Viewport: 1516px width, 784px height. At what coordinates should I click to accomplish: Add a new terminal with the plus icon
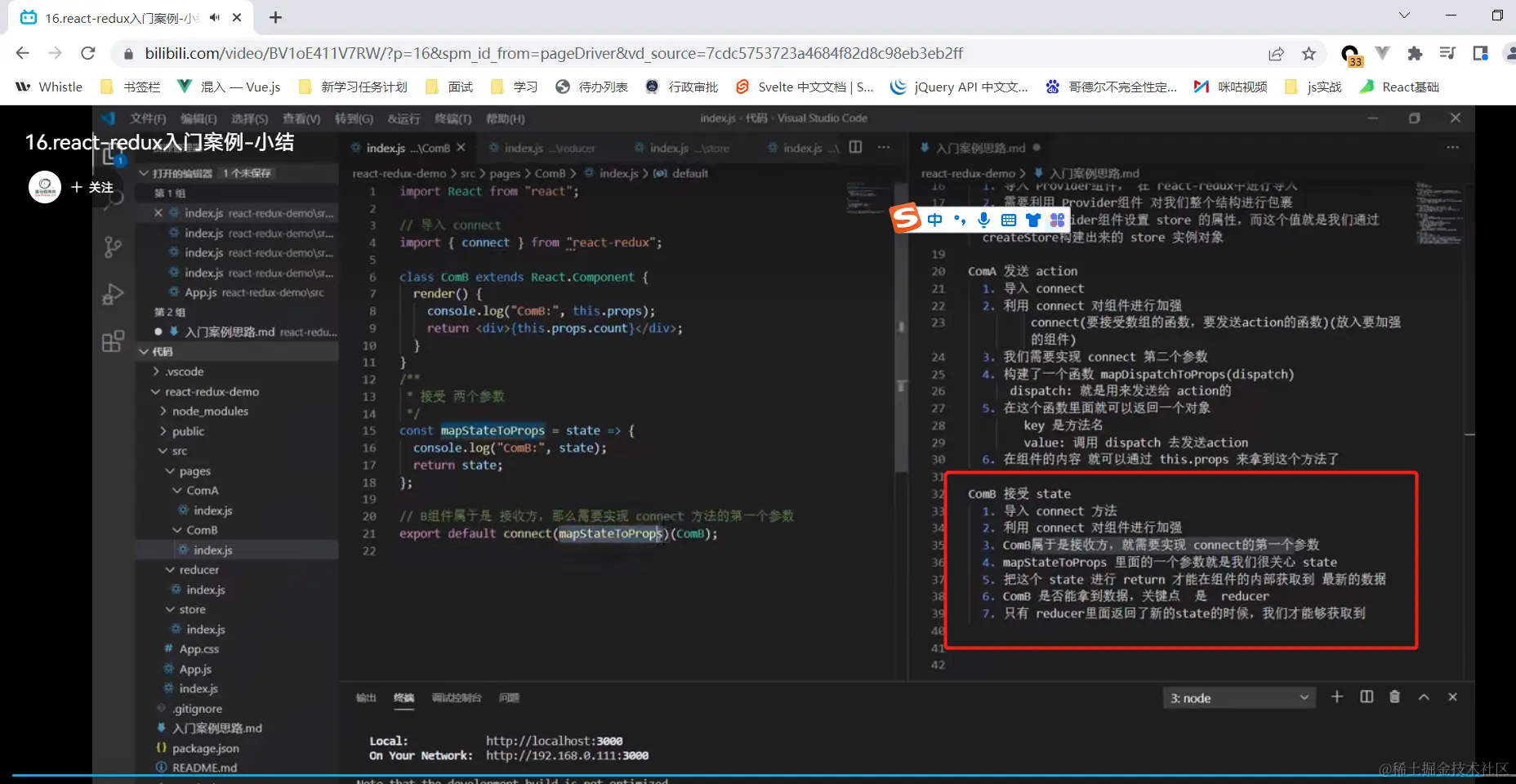click(1336, 697)
